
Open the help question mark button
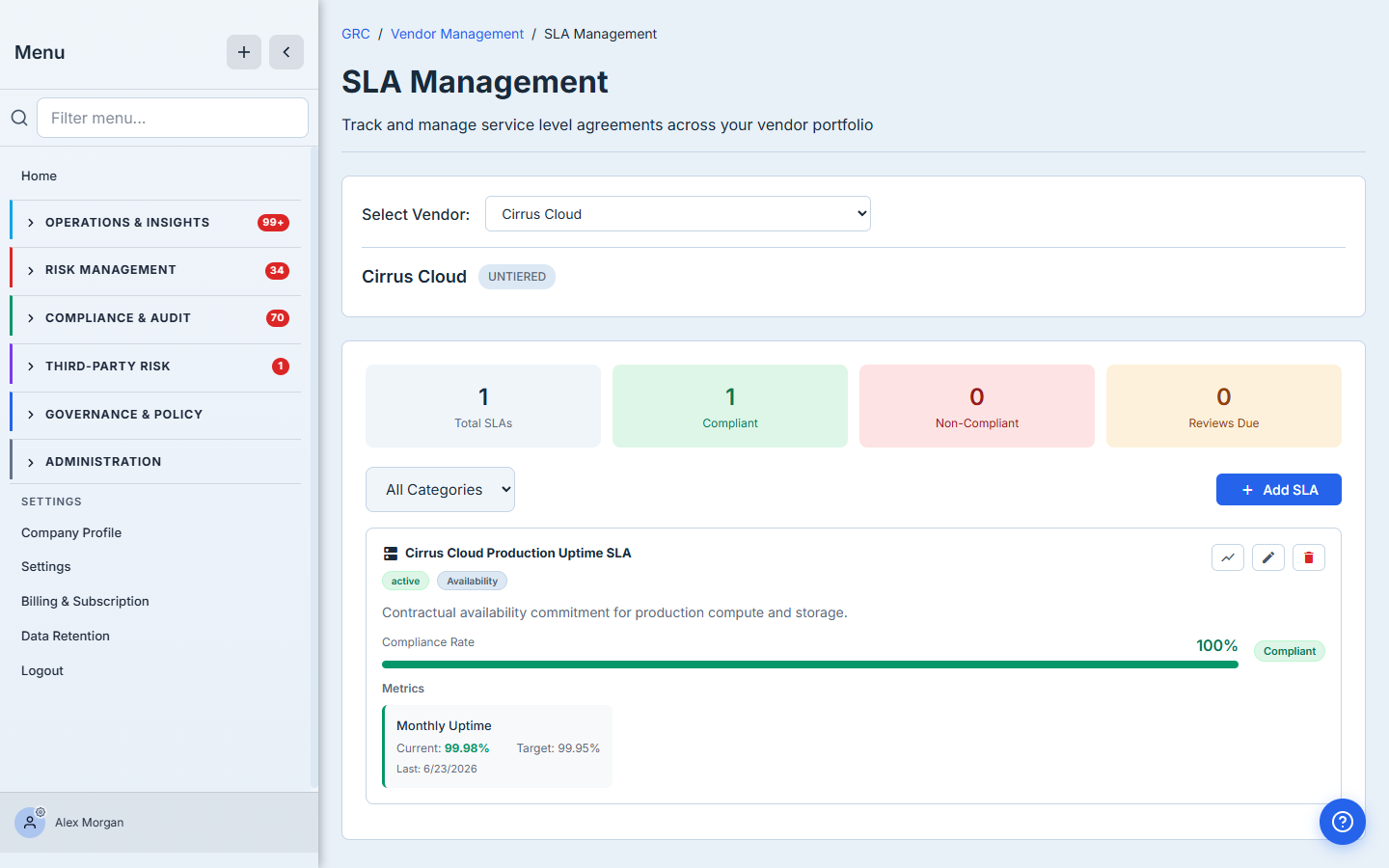[x=1343, y=822]
